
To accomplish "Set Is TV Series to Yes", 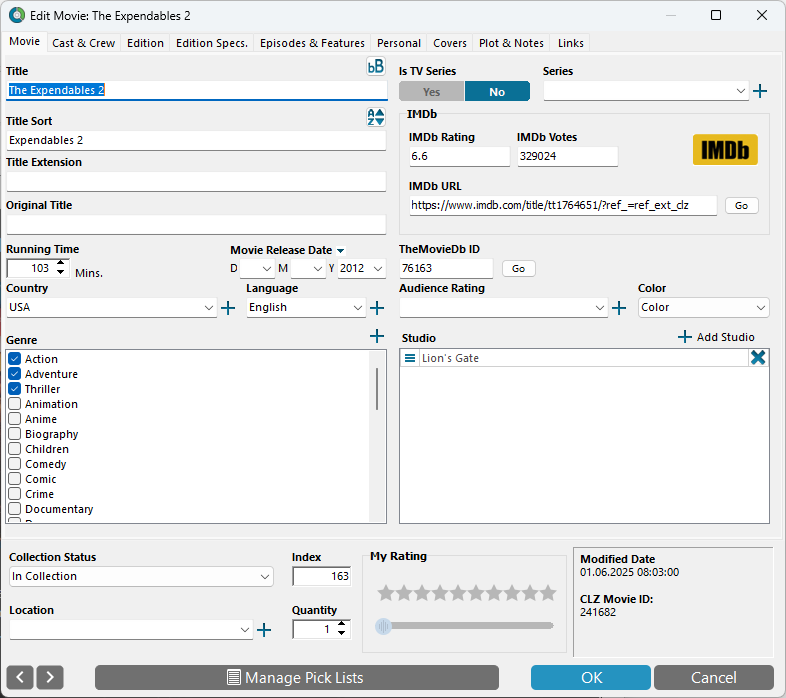I will click(431, 92).
